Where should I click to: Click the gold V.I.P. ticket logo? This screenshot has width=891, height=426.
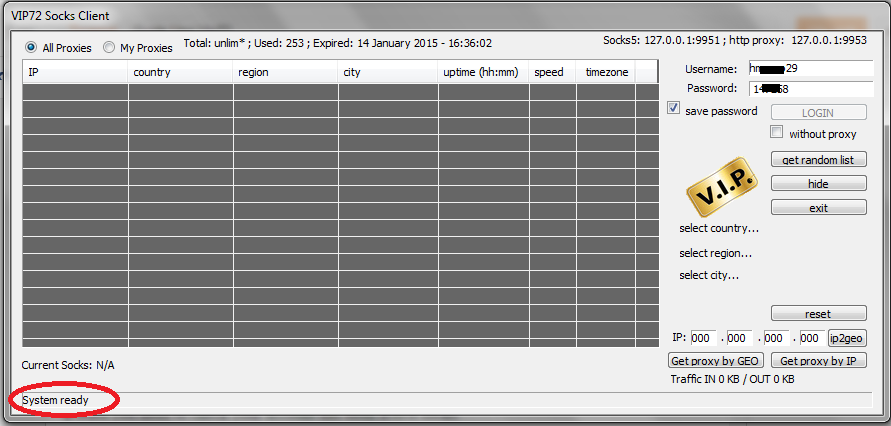(x=722, y=188)
